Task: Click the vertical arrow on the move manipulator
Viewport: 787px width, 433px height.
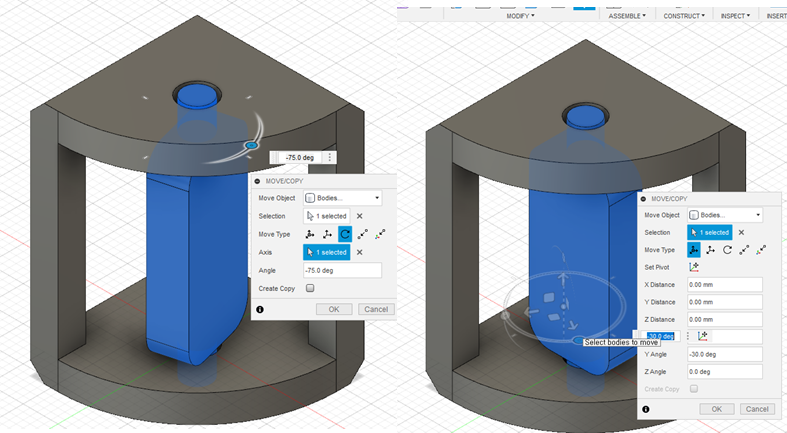Action: tap(563, 279)
